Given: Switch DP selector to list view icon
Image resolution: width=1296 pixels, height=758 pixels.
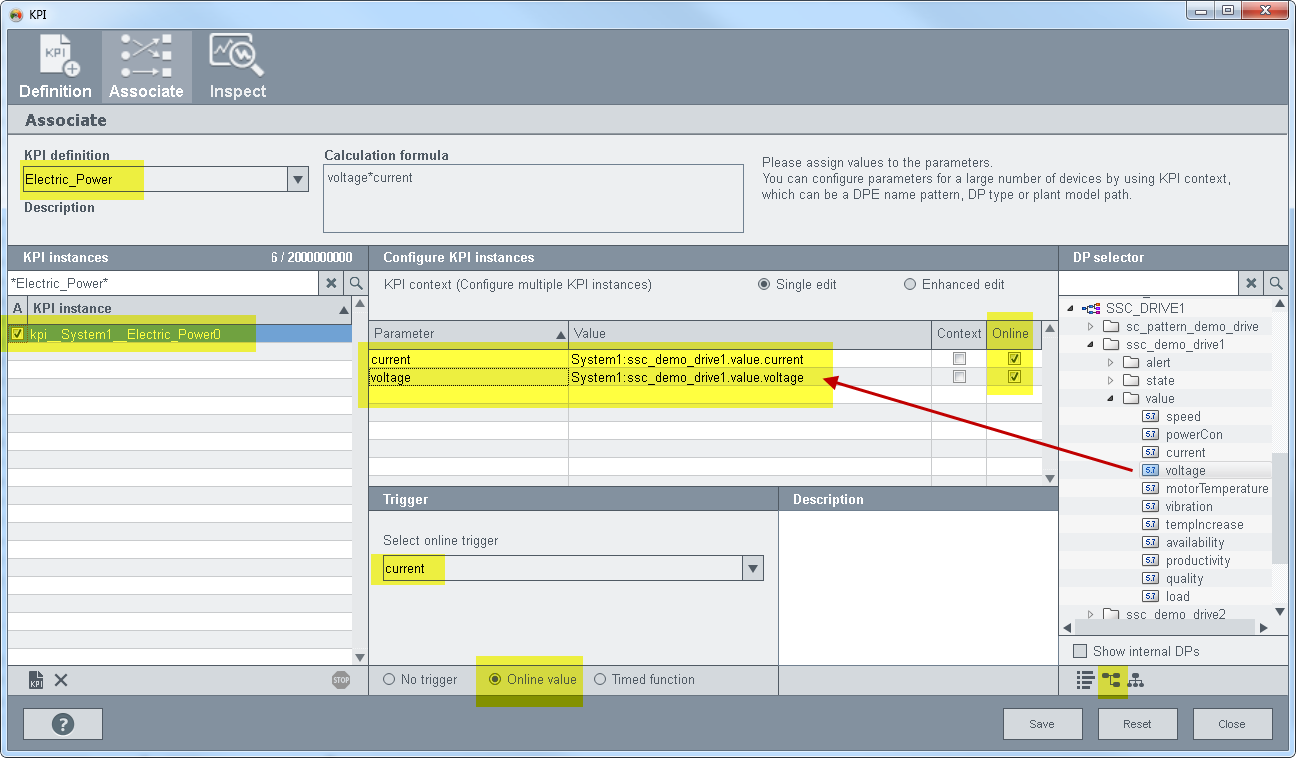Looking at the screenshot, I should point(1085,680).
